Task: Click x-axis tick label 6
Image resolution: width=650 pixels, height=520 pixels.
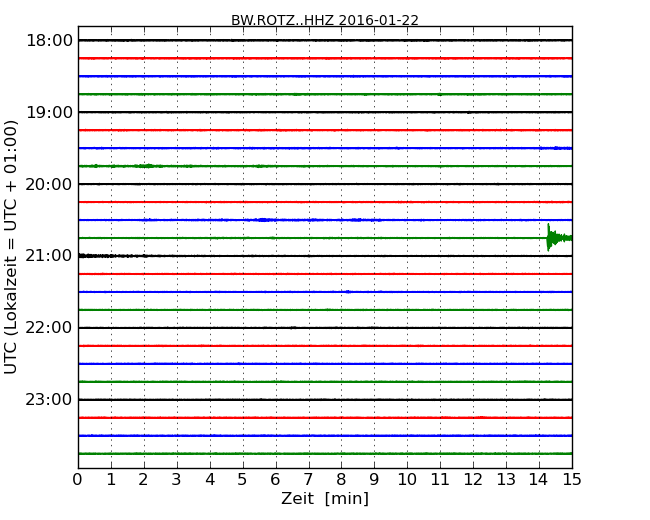Action: pos(275,480)
